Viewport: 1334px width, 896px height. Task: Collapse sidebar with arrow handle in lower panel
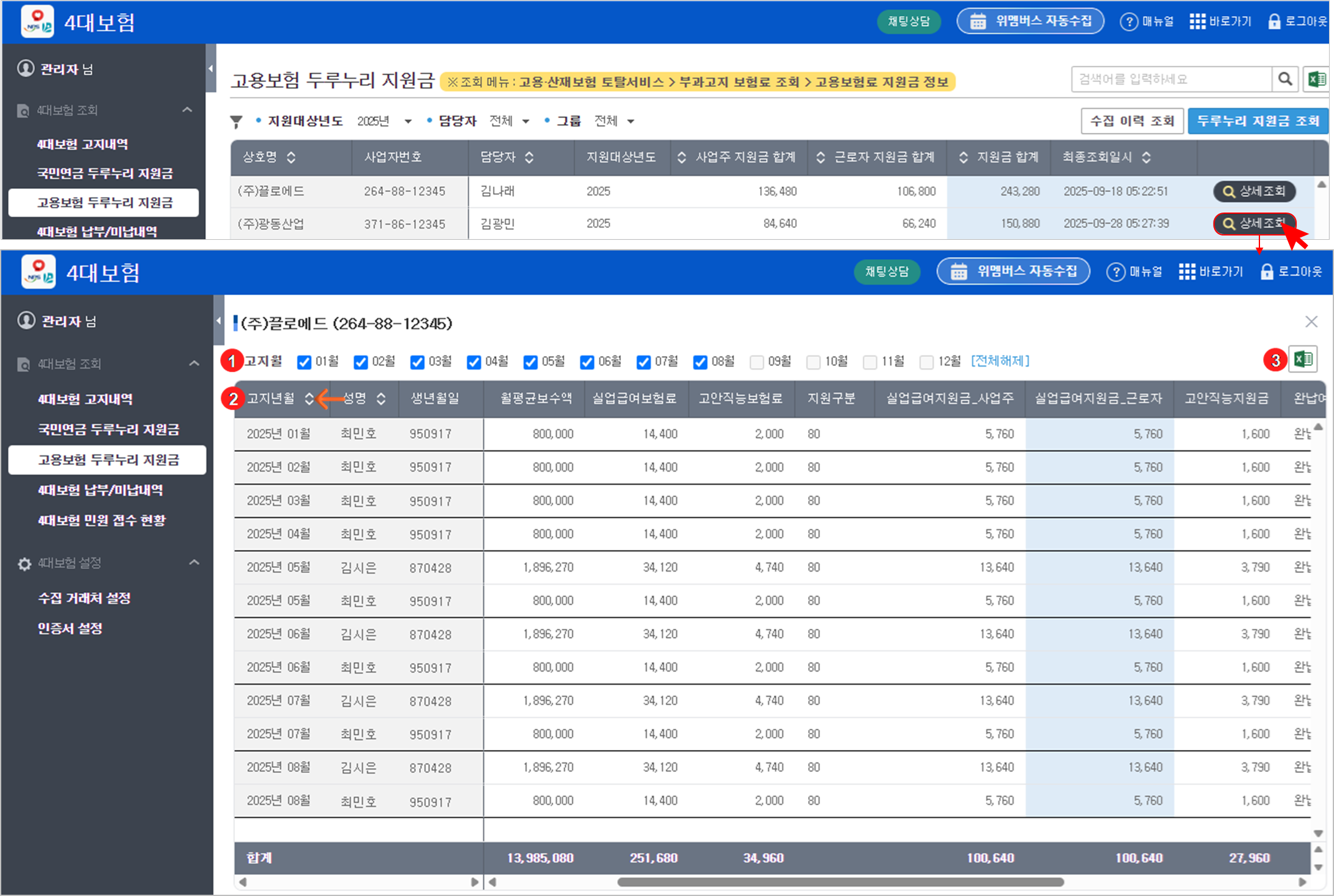218,321
